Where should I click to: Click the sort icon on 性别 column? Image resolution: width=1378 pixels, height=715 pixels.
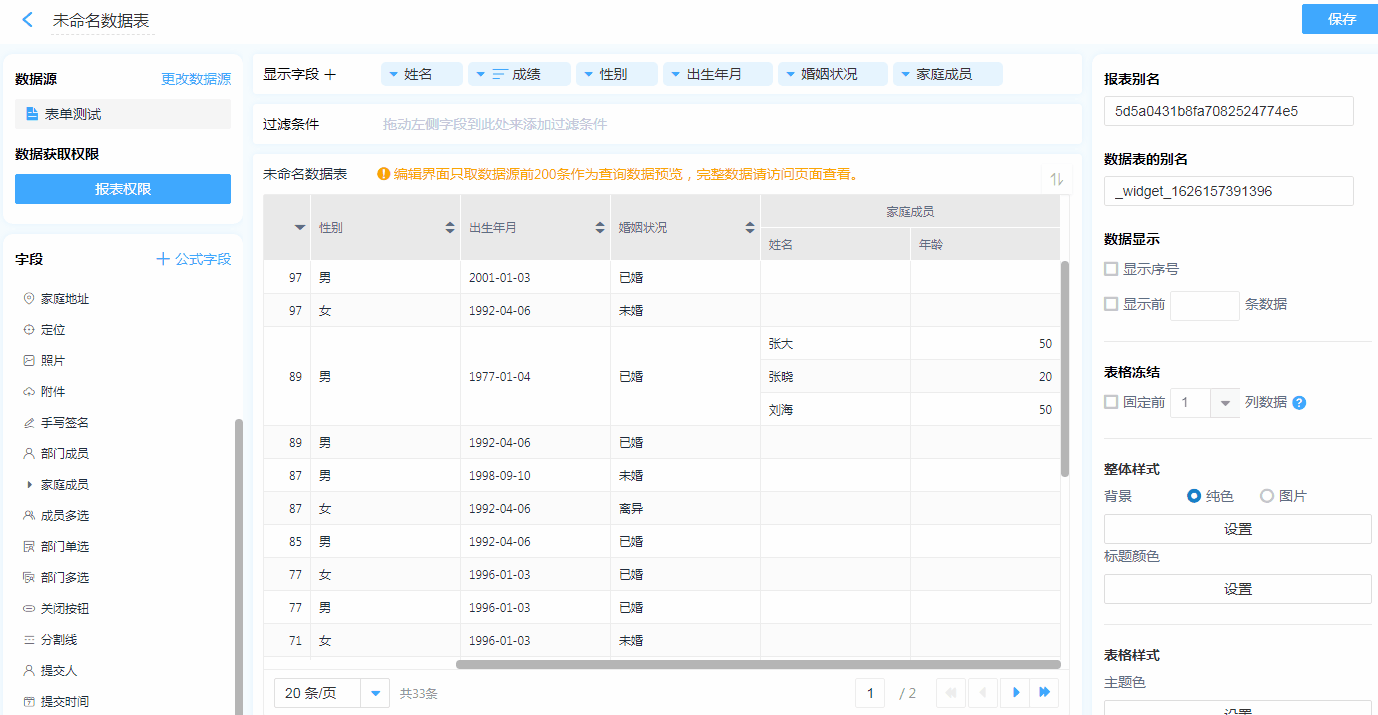point(450,228)
